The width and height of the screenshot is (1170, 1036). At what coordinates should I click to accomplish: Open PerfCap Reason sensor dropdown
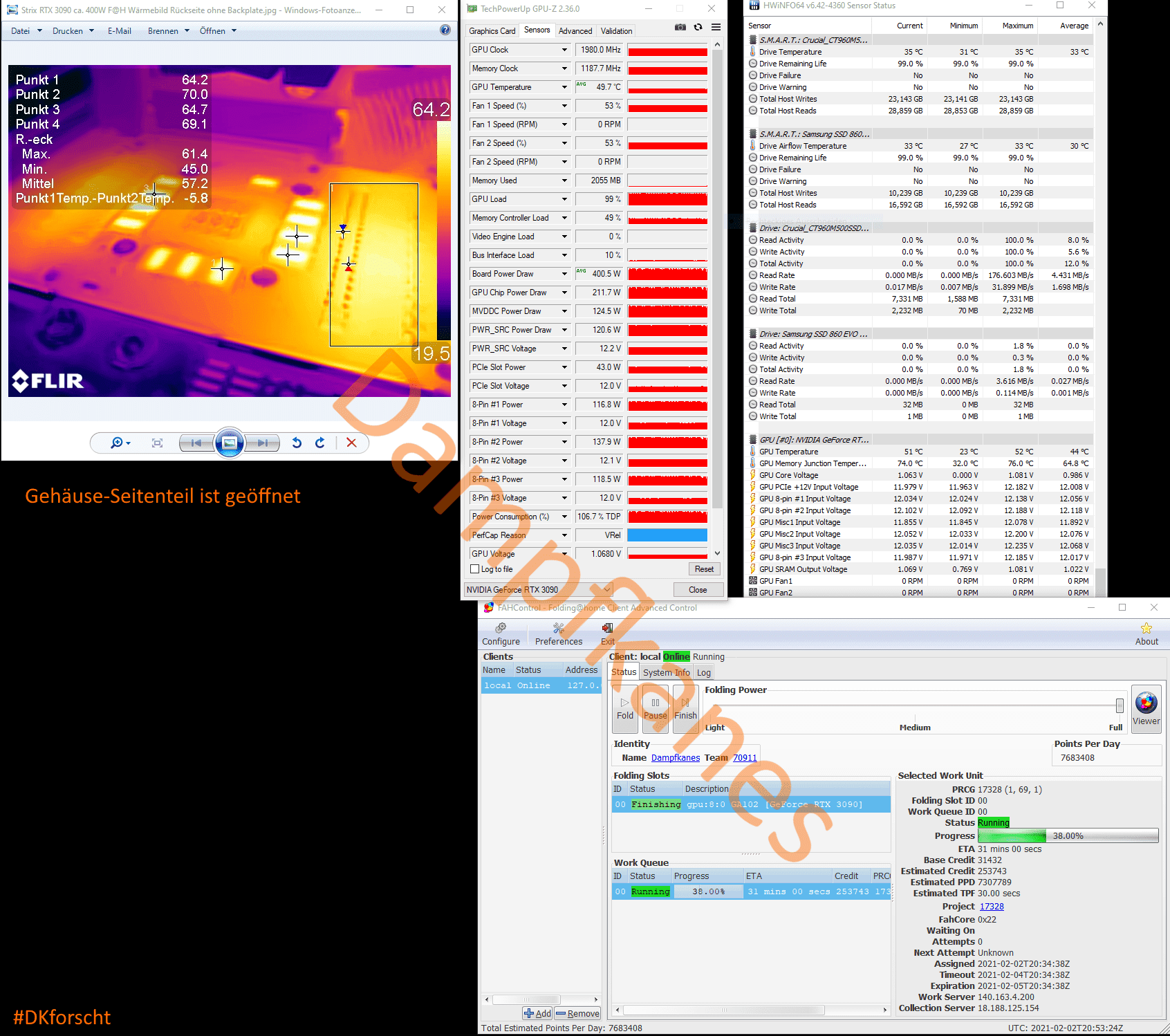[564, 535]
